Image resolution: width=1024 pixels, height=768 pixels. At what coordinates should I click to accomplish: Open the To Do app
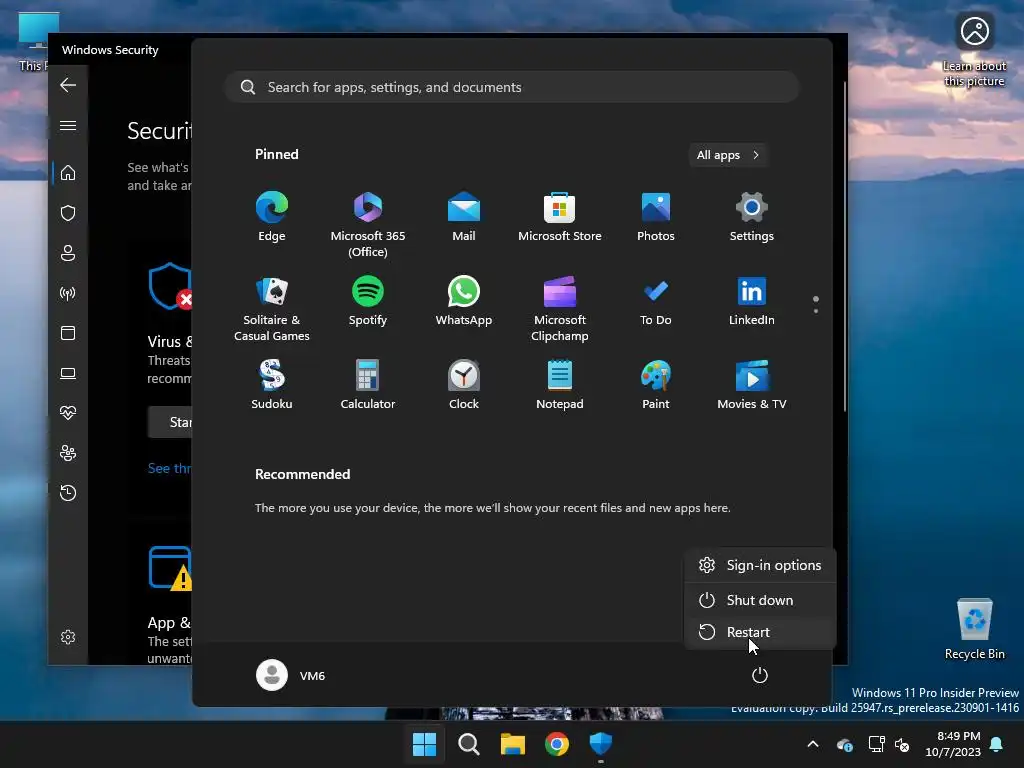click(x=656, y=301)
